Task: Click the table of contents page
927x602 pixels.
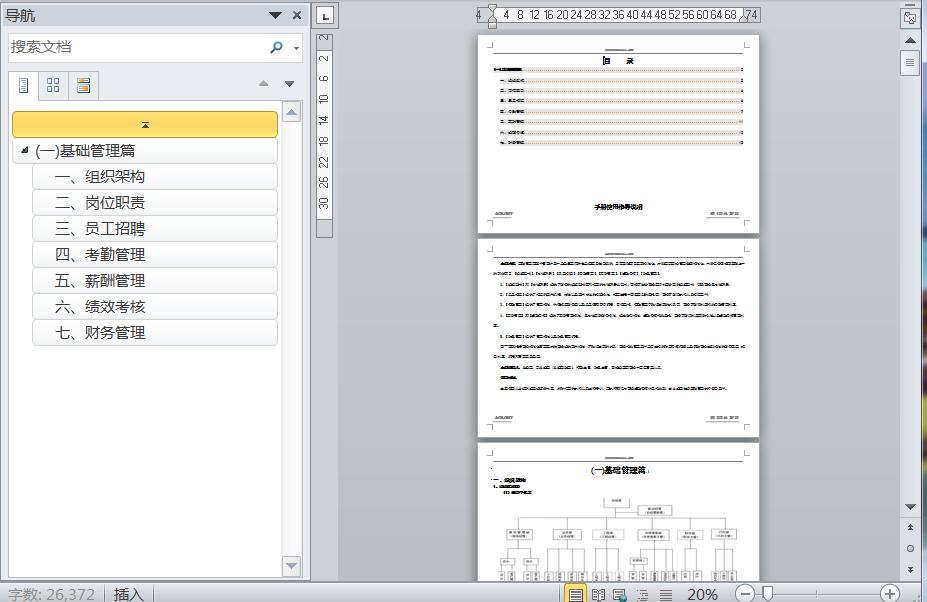Action: click(x=618, y=134)
